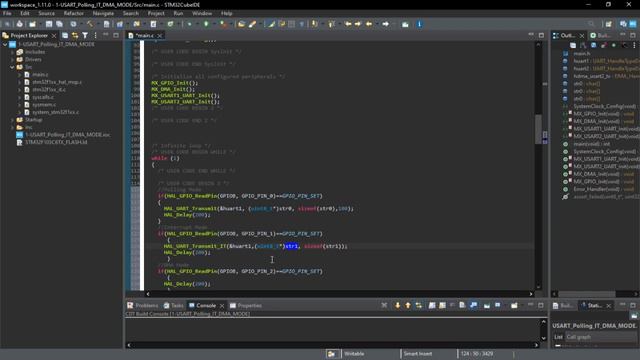The image size is (640, 360).
Task: Click the editor horizontal scroll right arrow
Action: point(531,294)
